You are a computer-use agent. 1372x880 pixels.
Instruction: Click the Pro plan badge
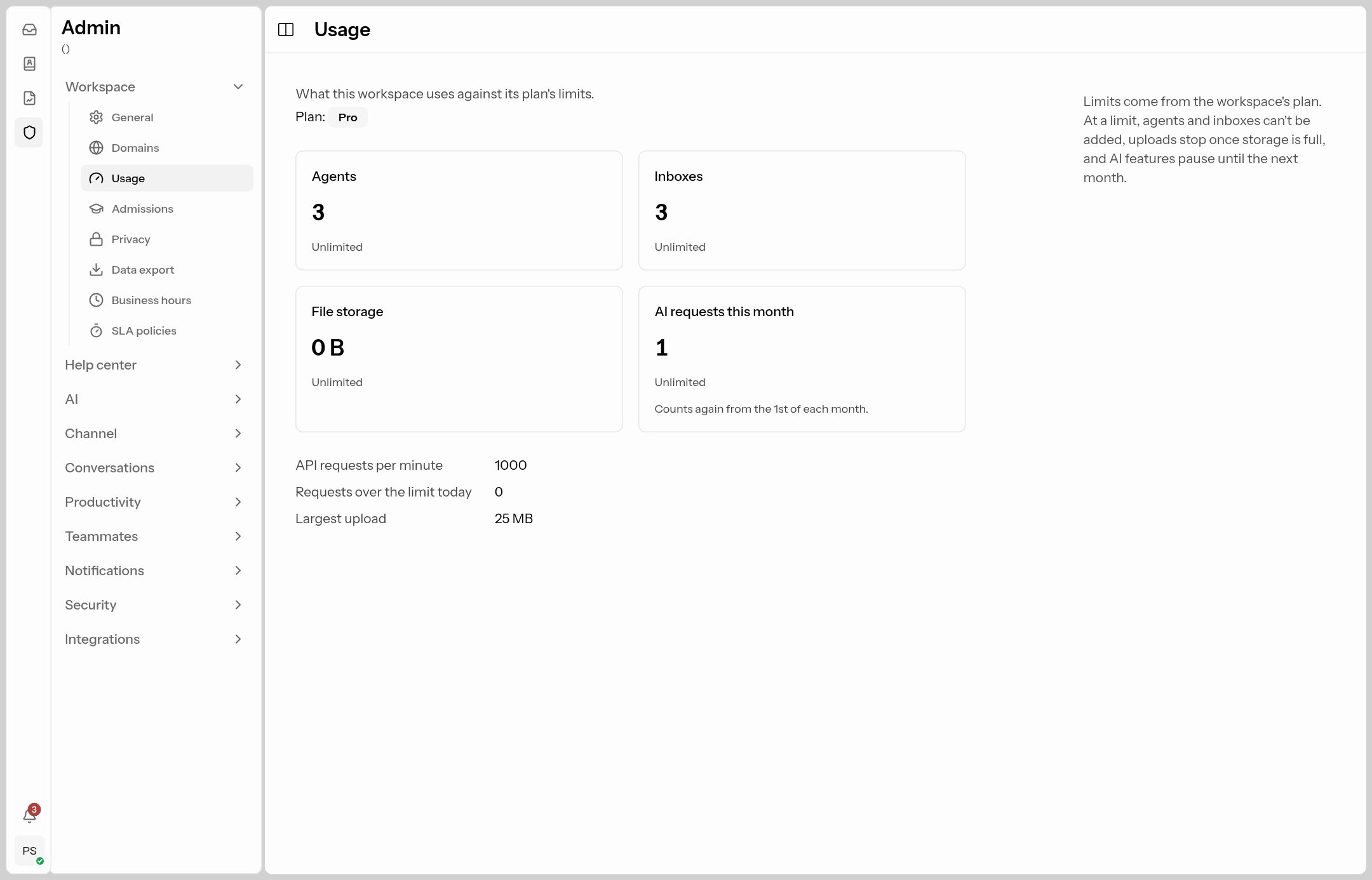(x=347, y=117)
